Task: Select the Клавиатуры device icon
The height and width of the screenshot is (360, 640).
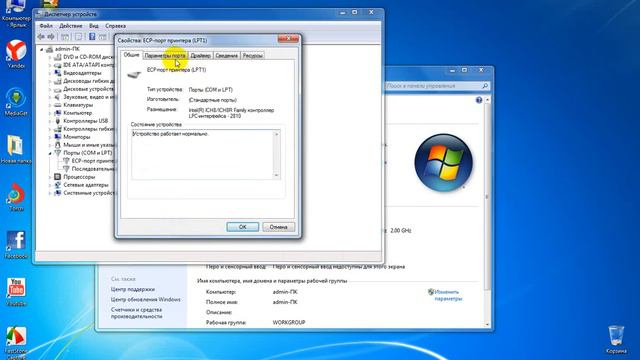Action: click(58, 105)
